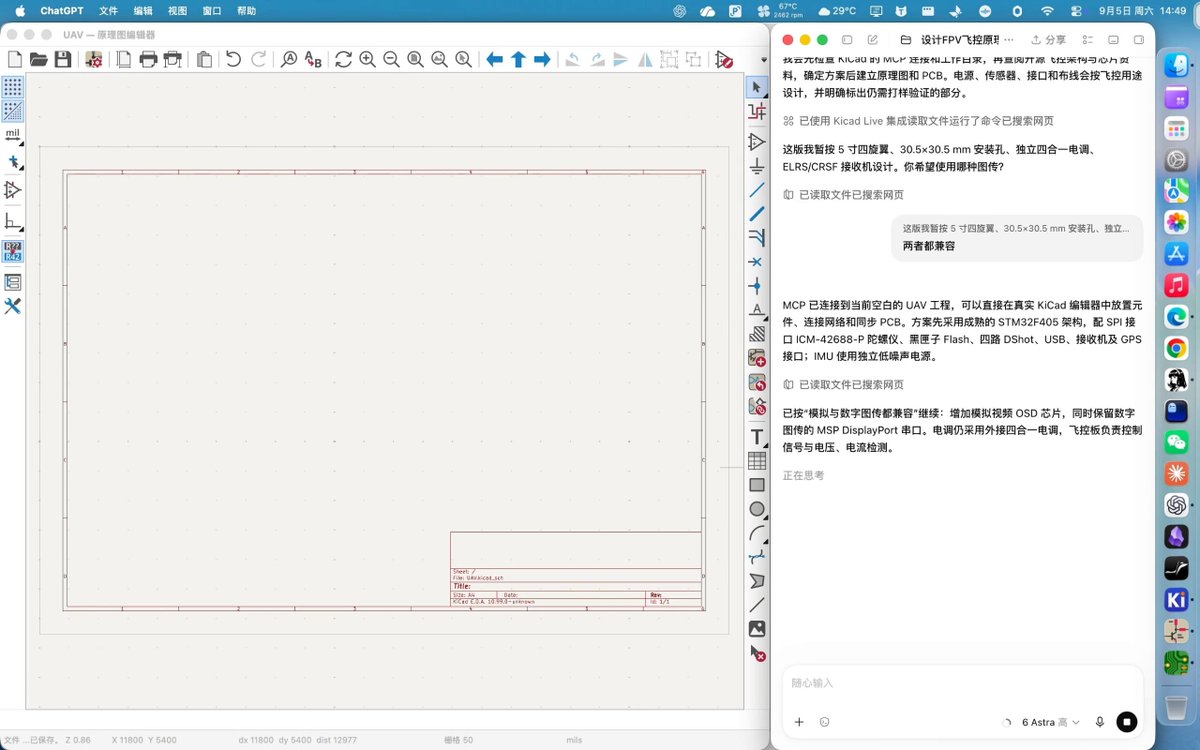Select the text tool in right toolbar
The image size is (1200, 750).
point(757,437)
